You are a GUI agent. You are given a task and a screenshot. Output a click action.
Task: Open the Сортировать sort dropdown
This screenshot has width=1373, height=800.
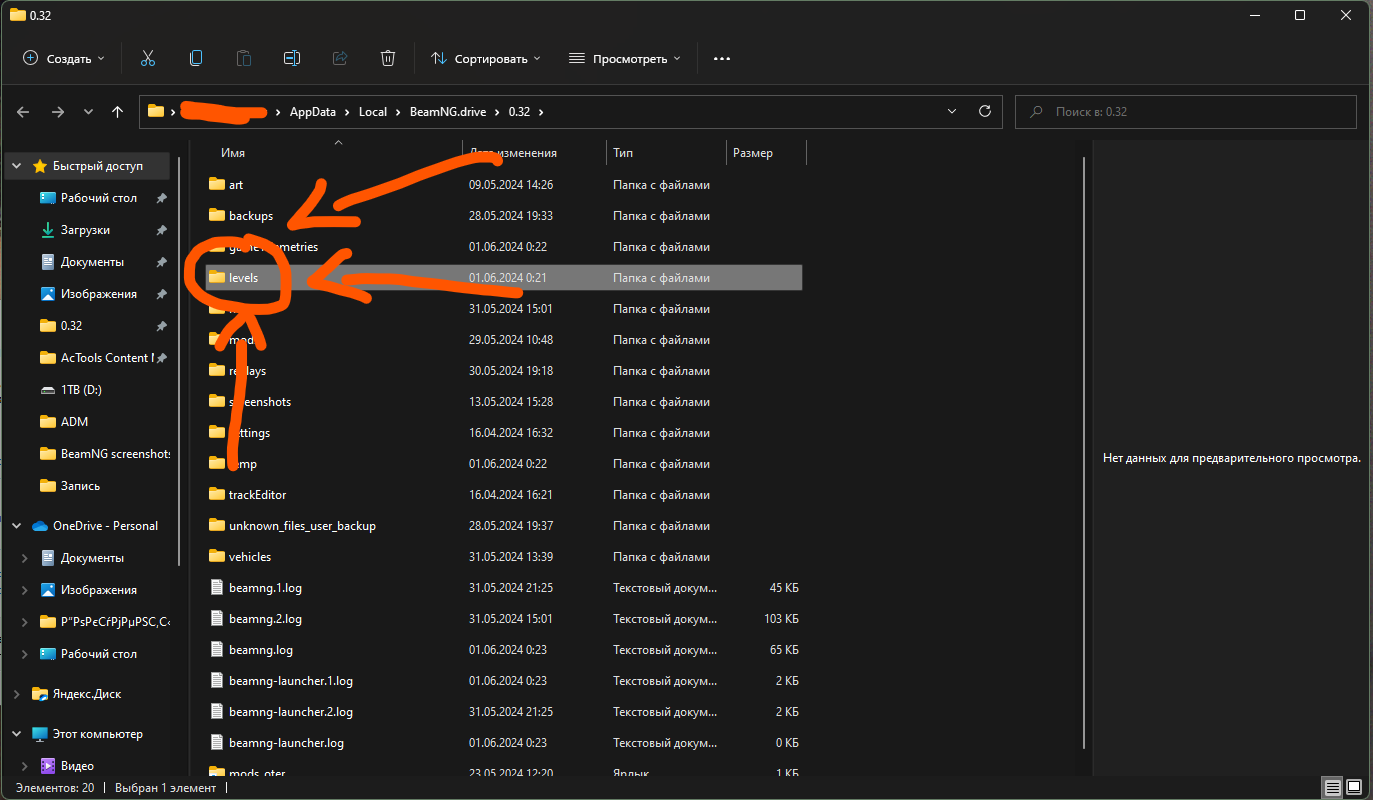point(485,58)
